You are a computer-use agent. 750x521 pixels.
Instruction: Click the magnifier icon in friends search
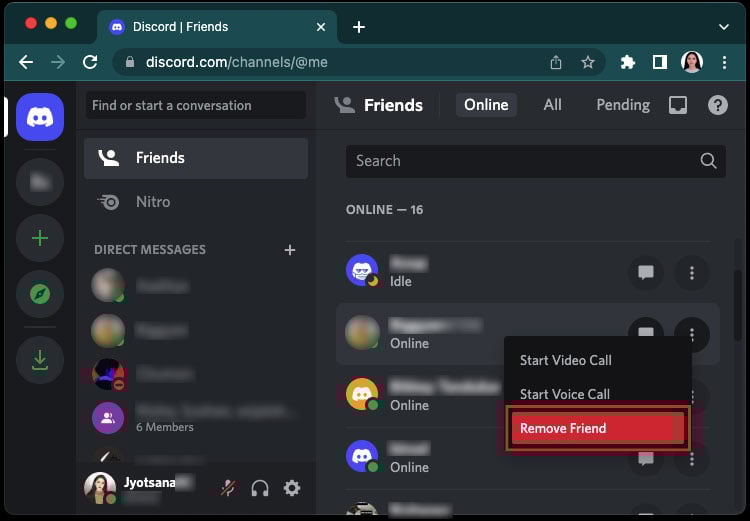point(708,161)
